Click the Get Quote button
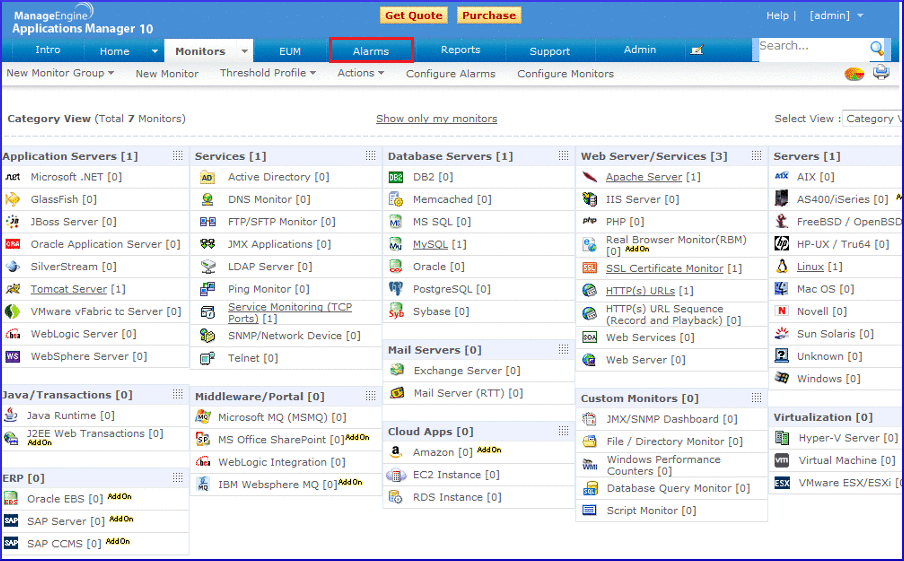 (413, 16)
